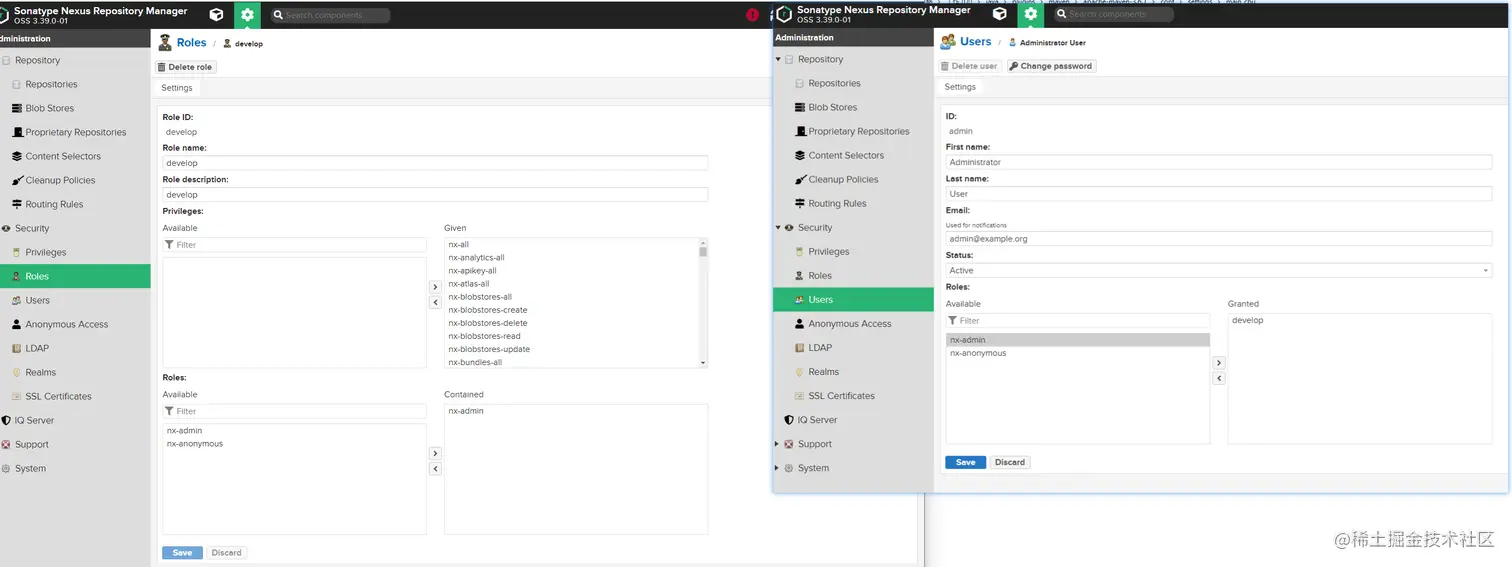The image size is (1512, 567).
Task: Click the red alert icon in left header
Action: (x=752, y=15)
